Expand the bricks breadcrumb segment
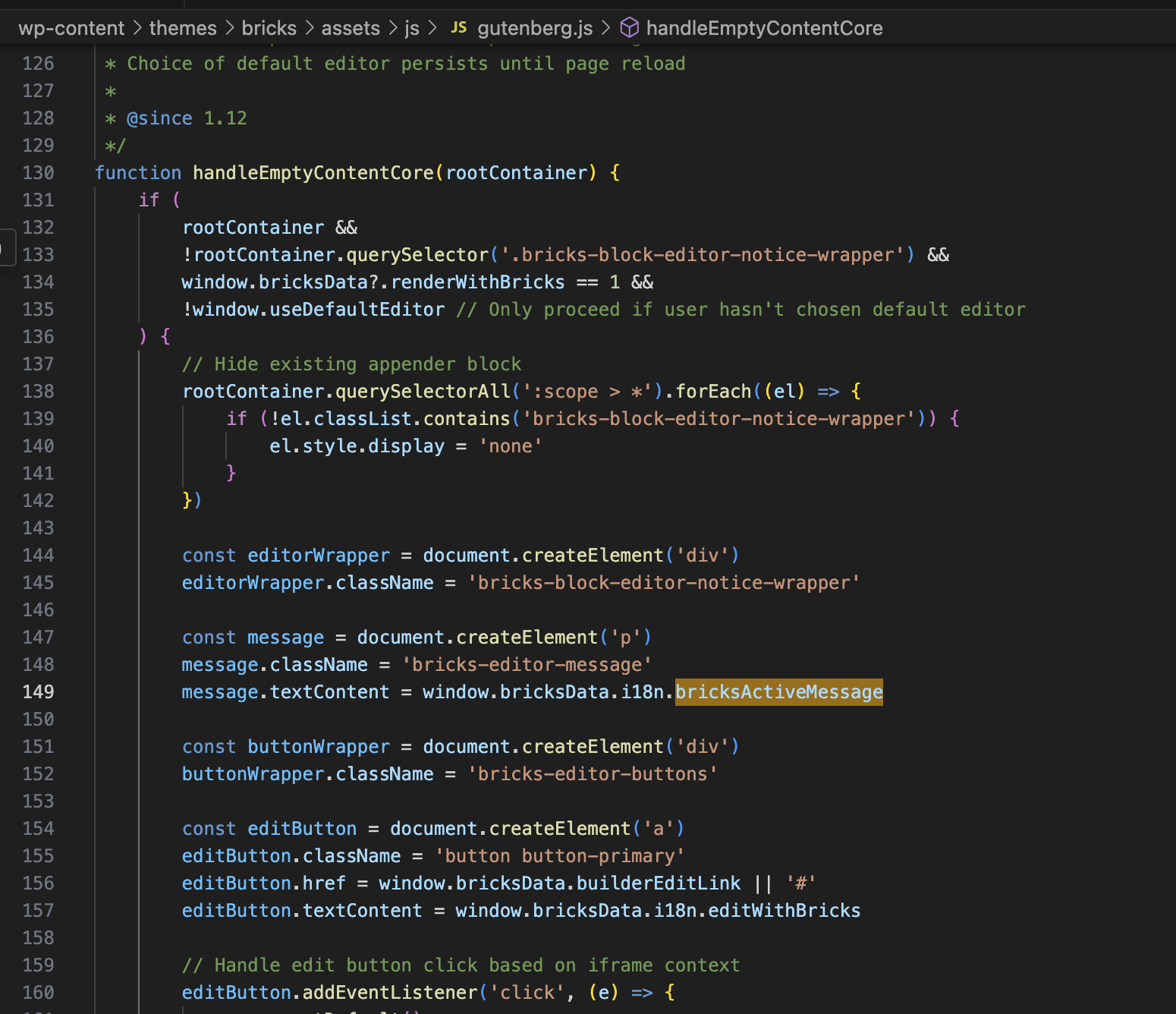1176x1014 pixels. coord(269,28)
